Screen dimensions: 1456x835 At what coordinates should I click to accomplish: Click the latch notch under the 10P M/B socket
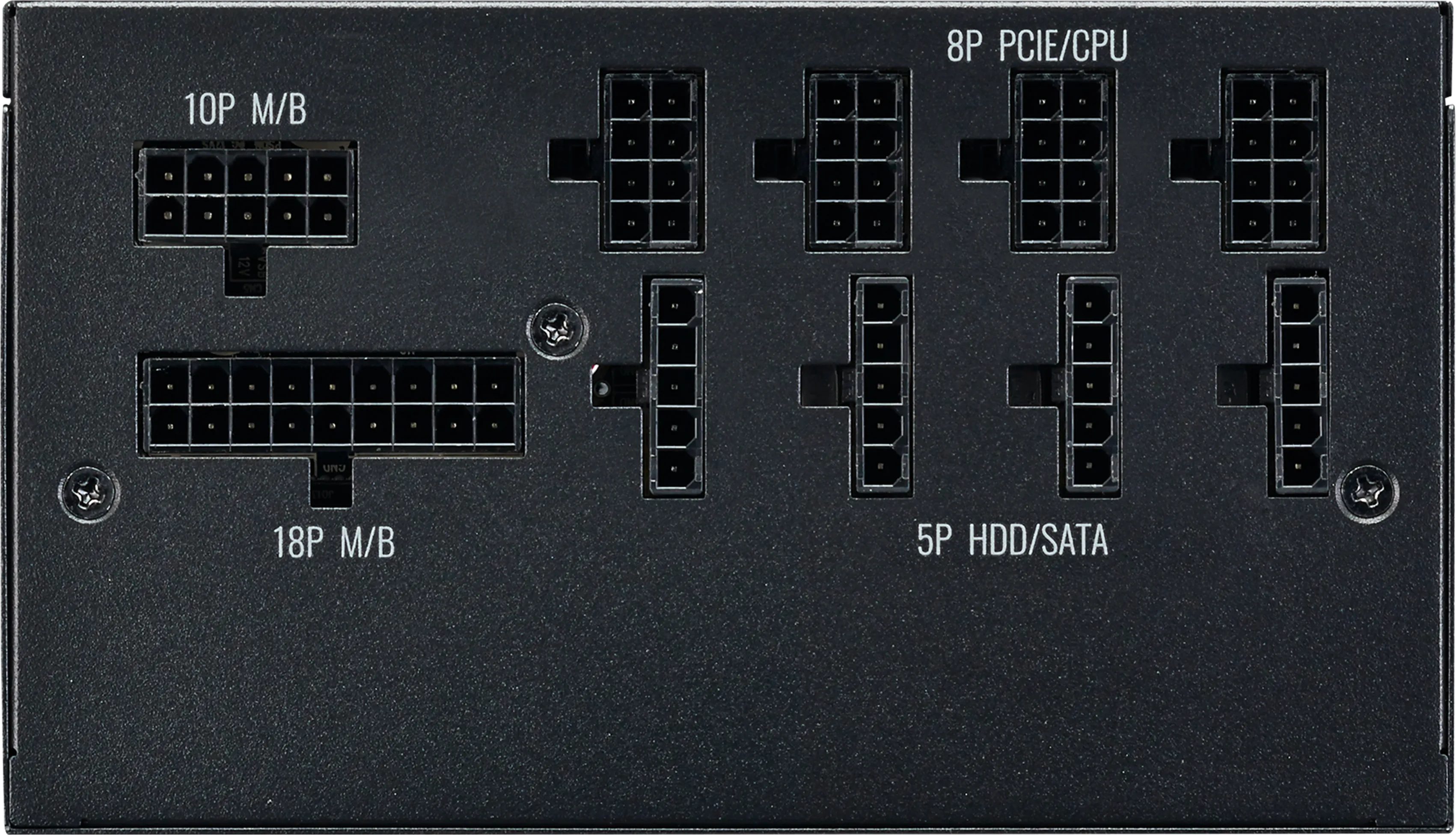pos(245,271)
